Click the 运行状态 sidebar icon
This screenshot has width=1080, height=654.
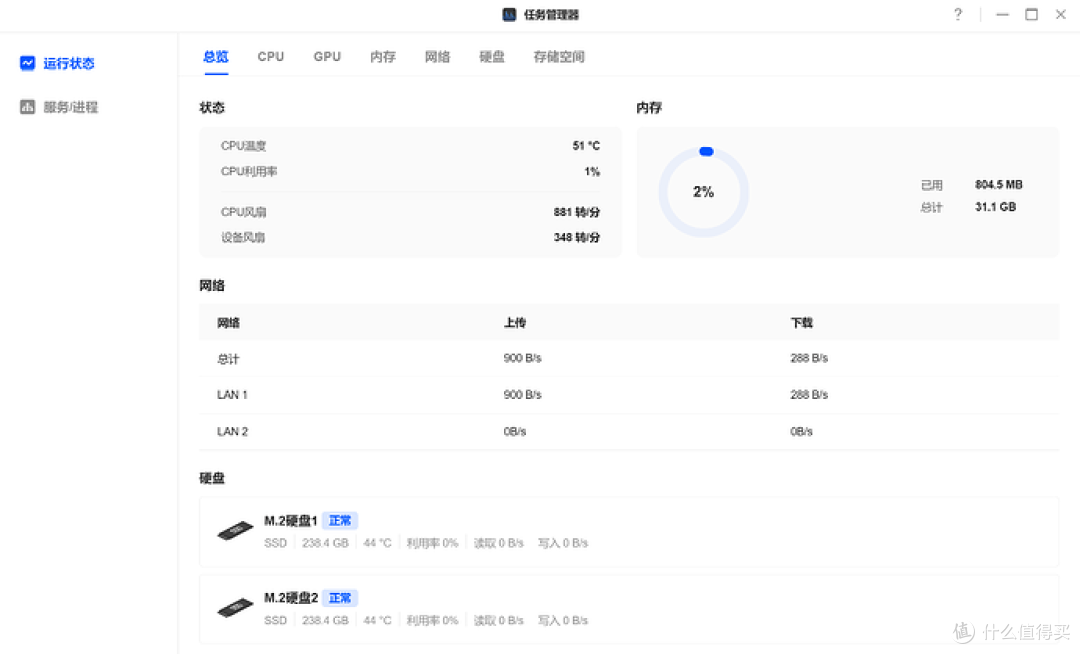pos(27,62)
